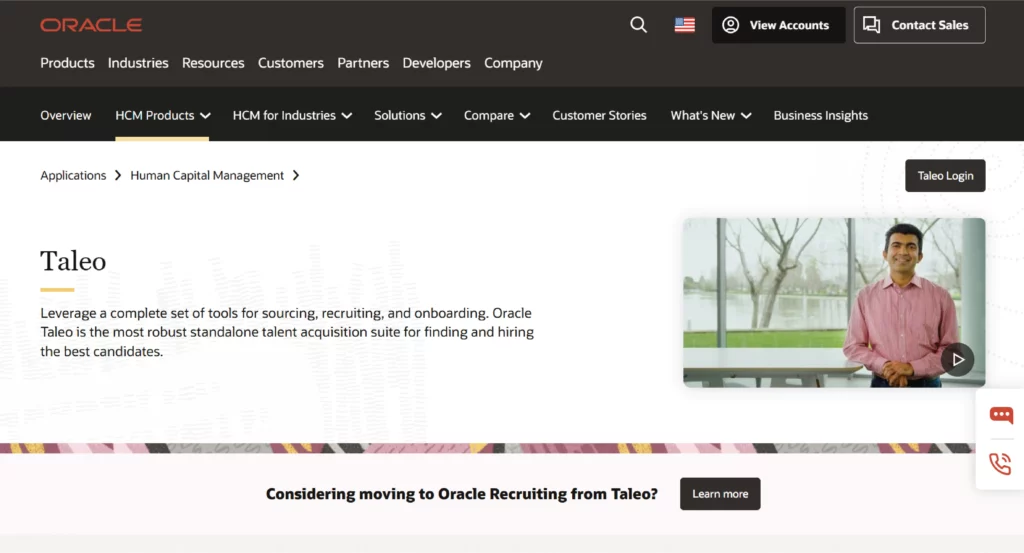Play the Taleo video

[957, 359]
